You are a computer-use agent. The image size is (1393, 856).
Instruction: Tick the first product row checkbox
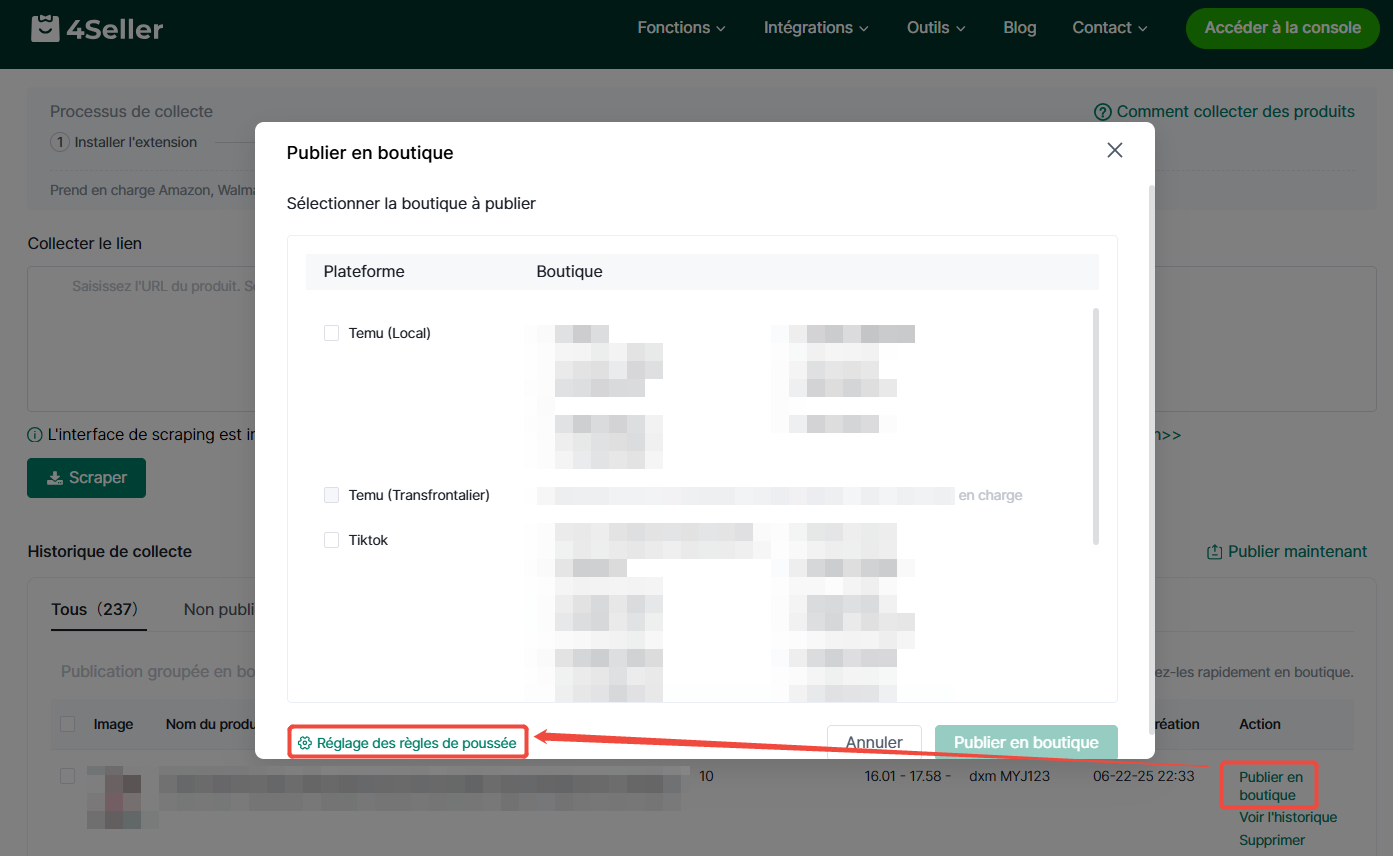coord(68,776)
